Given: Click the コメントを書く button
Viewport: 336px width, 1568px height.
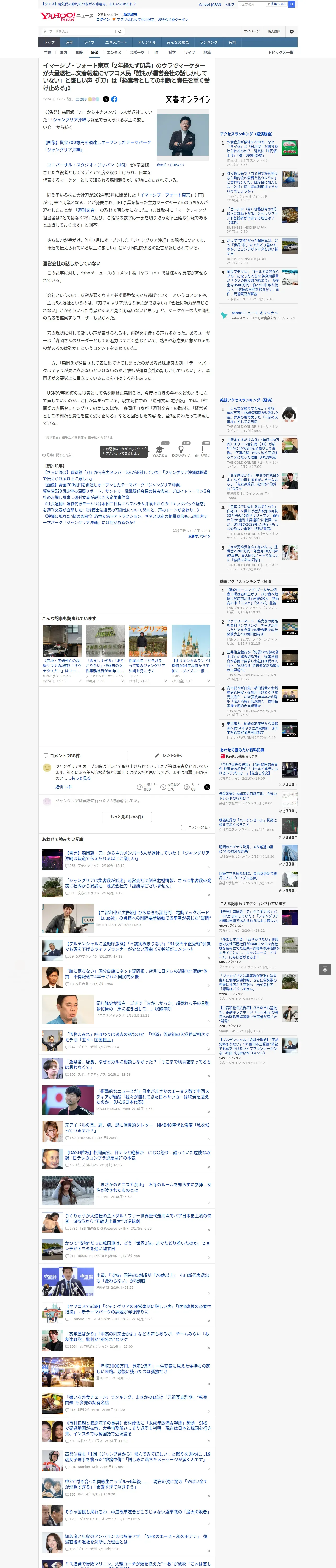Looking at the screenshot, I should pos(168,756).
